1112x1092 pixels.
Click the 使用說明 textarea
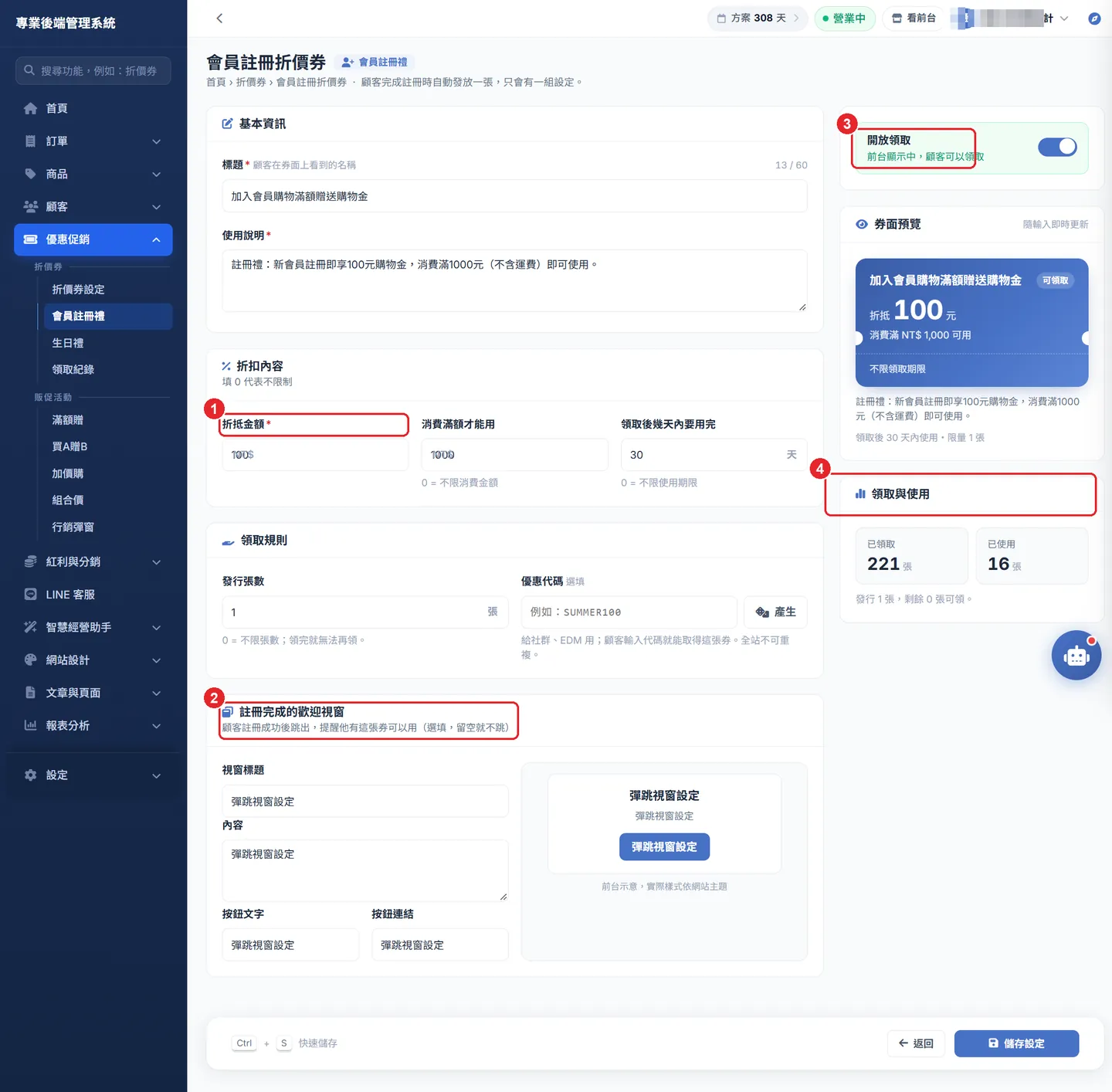tap(514, 280)
